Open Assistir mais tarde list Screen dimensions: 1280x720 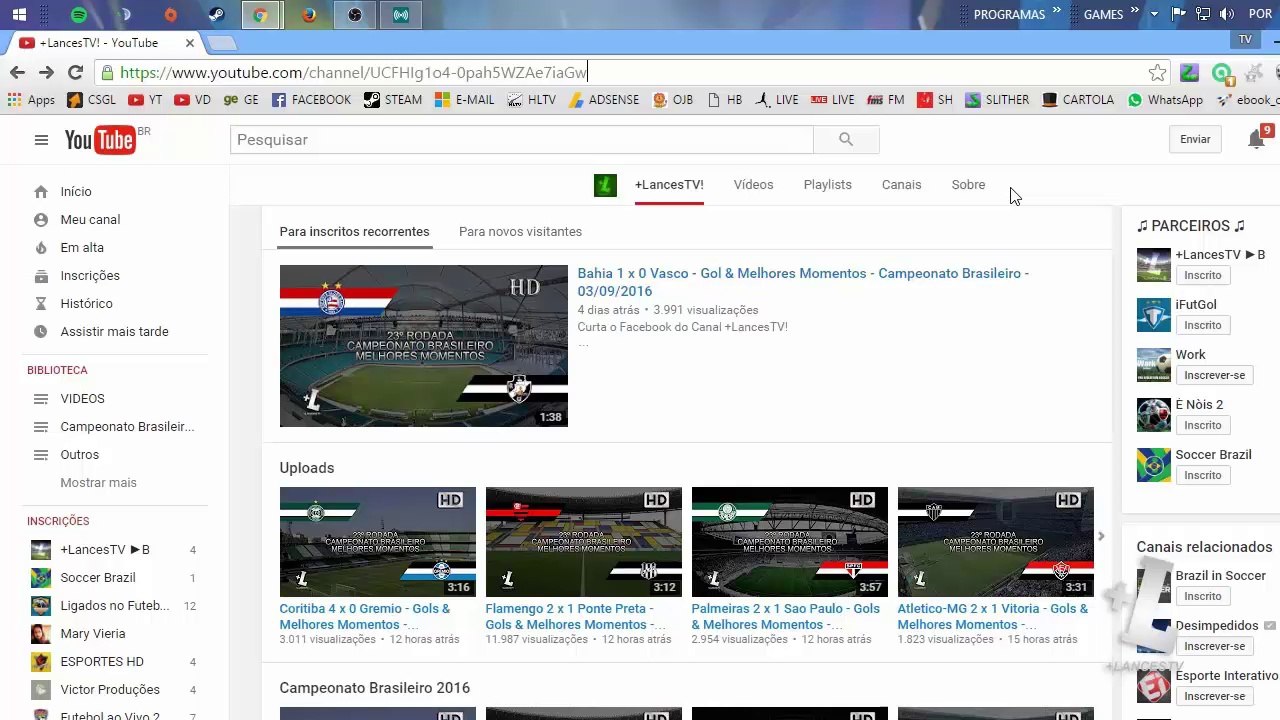point(115,332)
